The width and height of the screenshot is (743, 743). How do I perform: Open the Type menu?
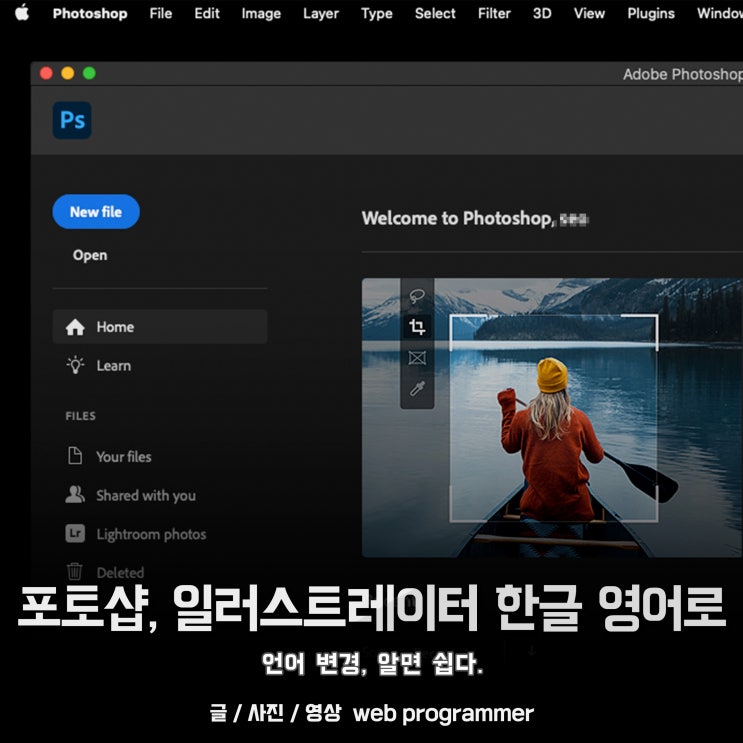click(377, 14)
